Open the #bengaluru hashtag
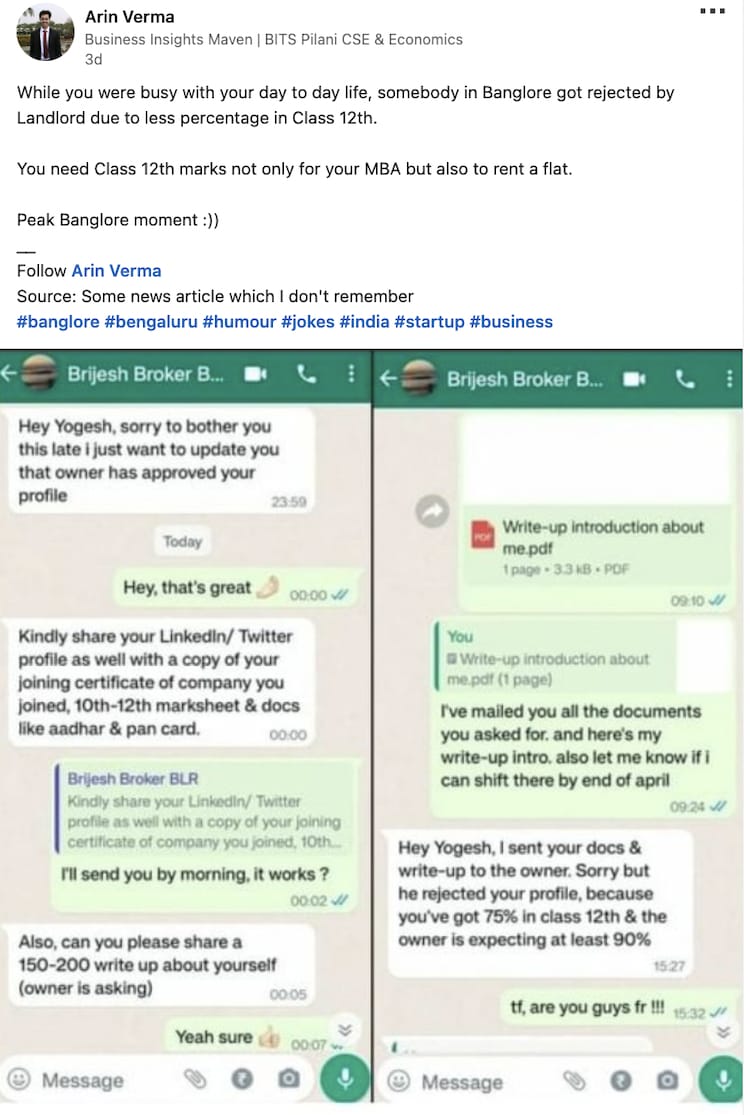 click(151, 322)
